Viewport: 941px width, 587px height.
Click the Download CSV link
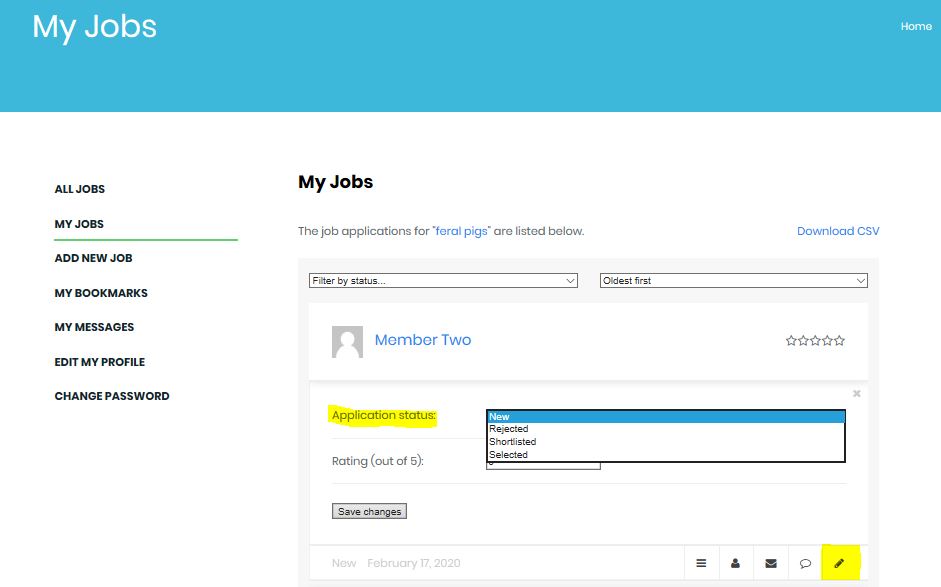[x=838, y=231]
